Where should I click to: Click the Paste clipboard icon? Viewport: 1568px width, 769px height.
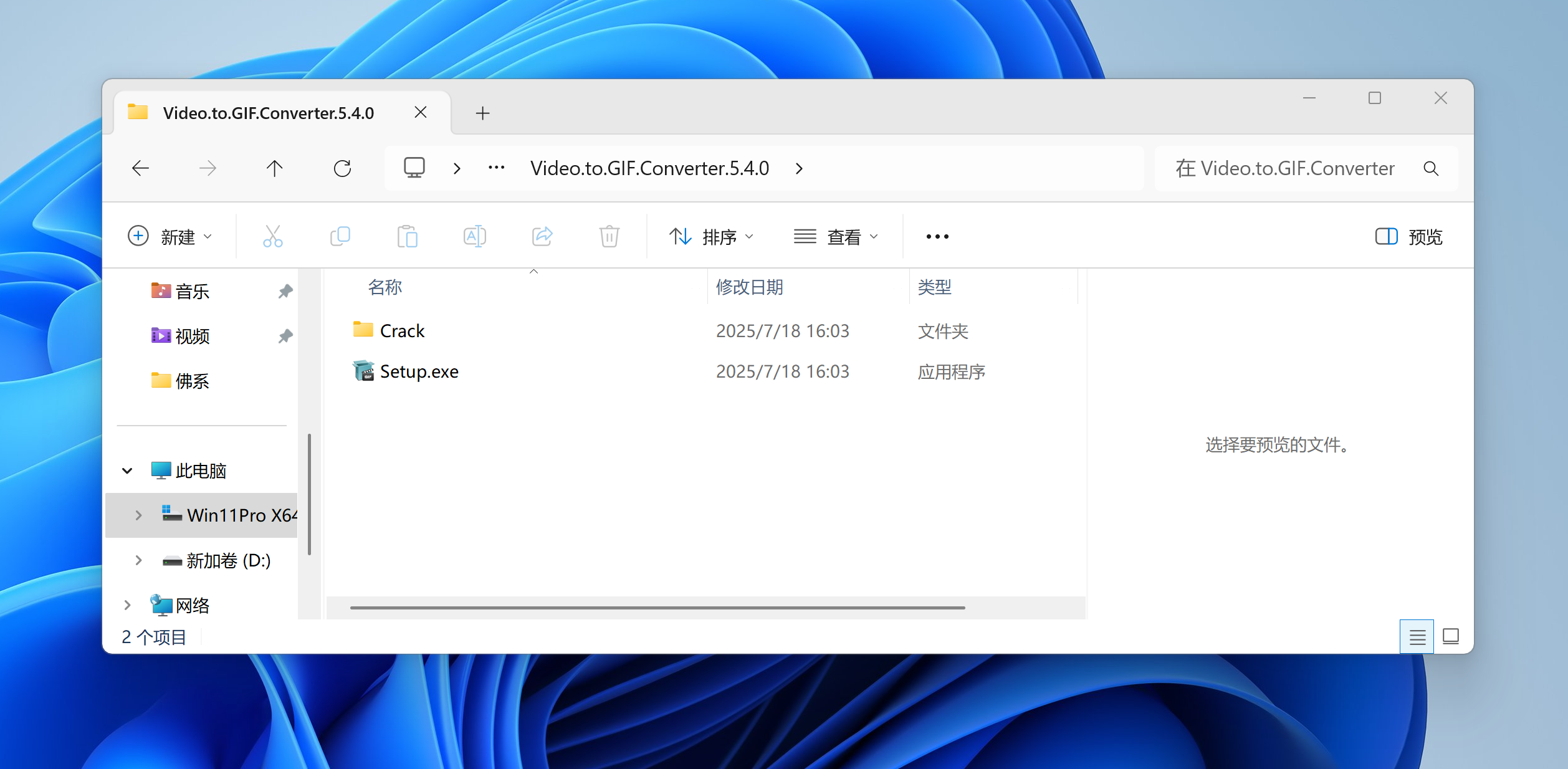tap(408, 237)
